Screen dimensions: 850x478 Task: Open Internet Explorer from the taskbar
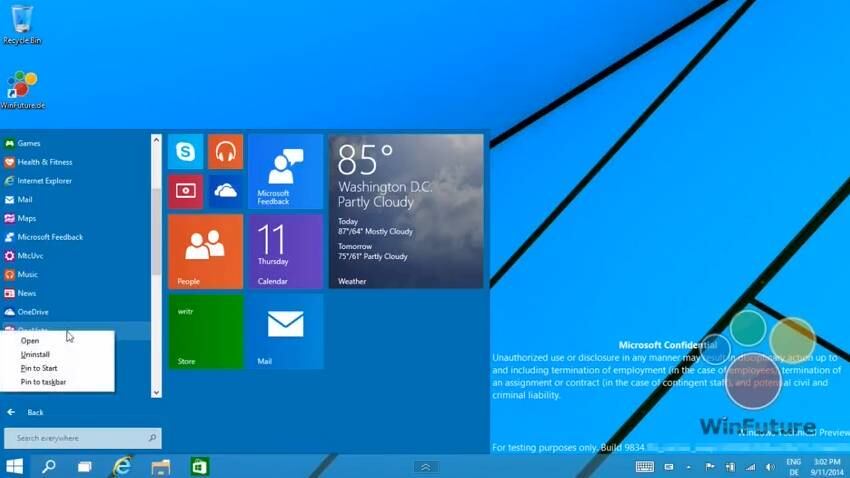122,466
